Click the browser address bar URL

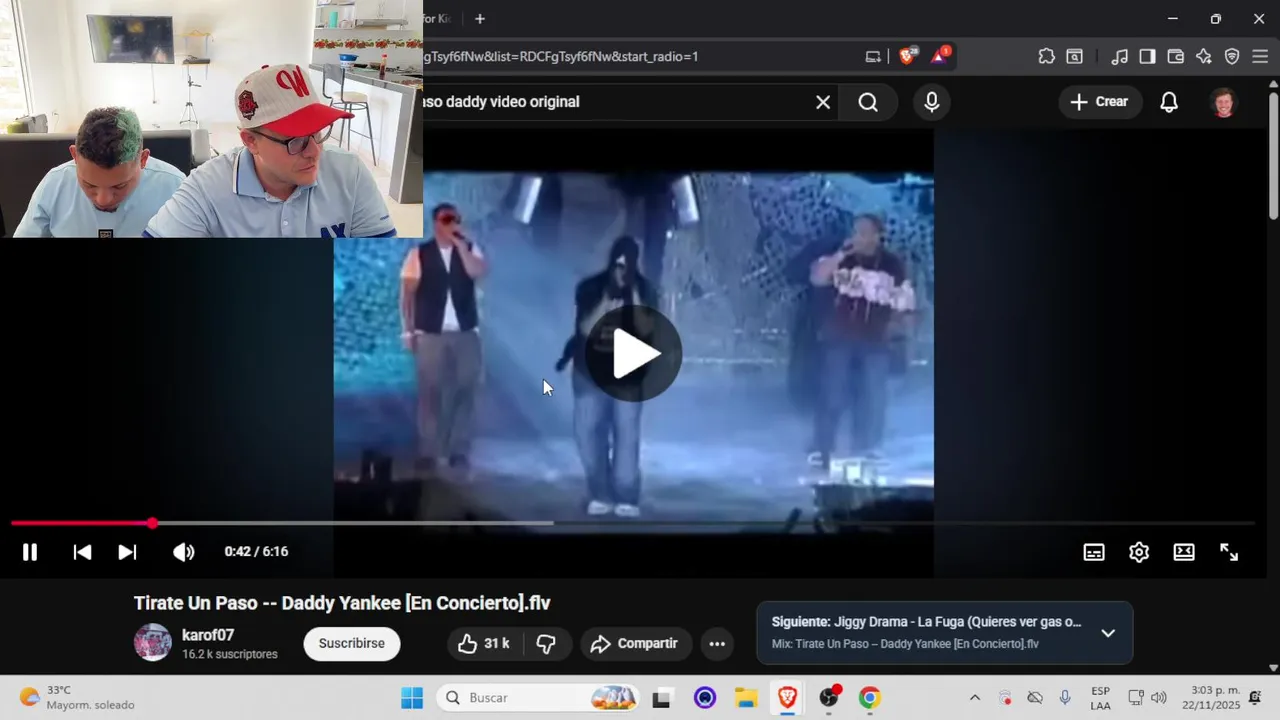point(560,57)
